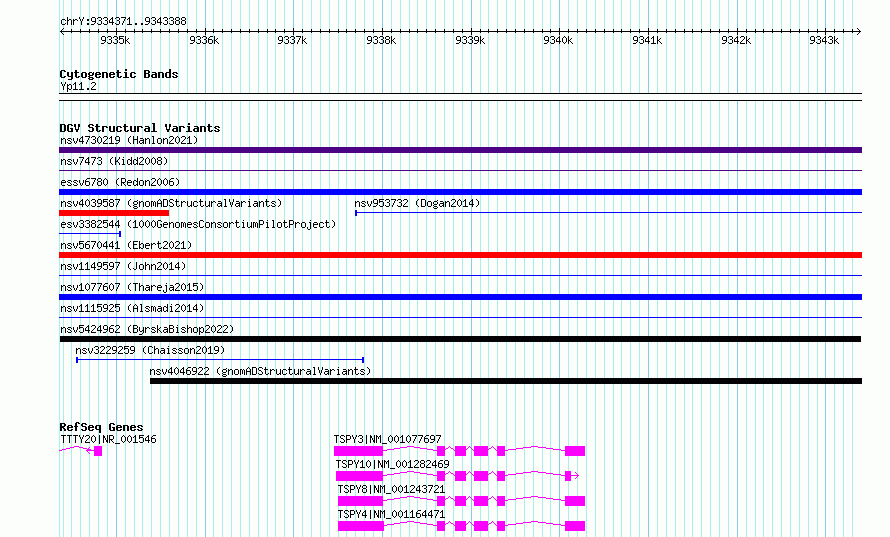Click the 9339k ruler tick label
The height and width of the screenshot is (537, 890).
(x=470, y=40)
